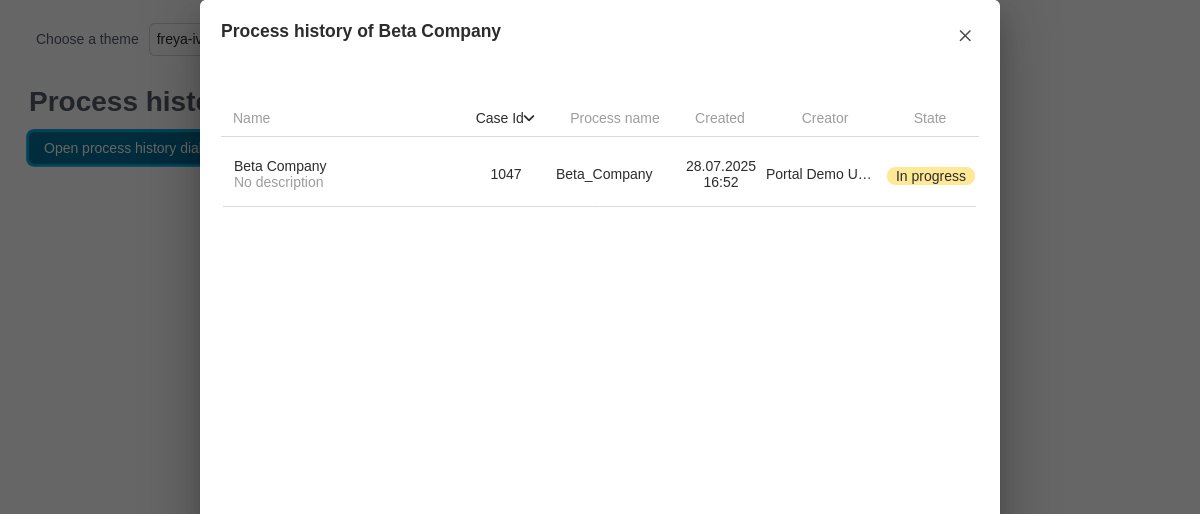Click the Process history page heading
The image size is (1200, 514).
pos(112,102)
